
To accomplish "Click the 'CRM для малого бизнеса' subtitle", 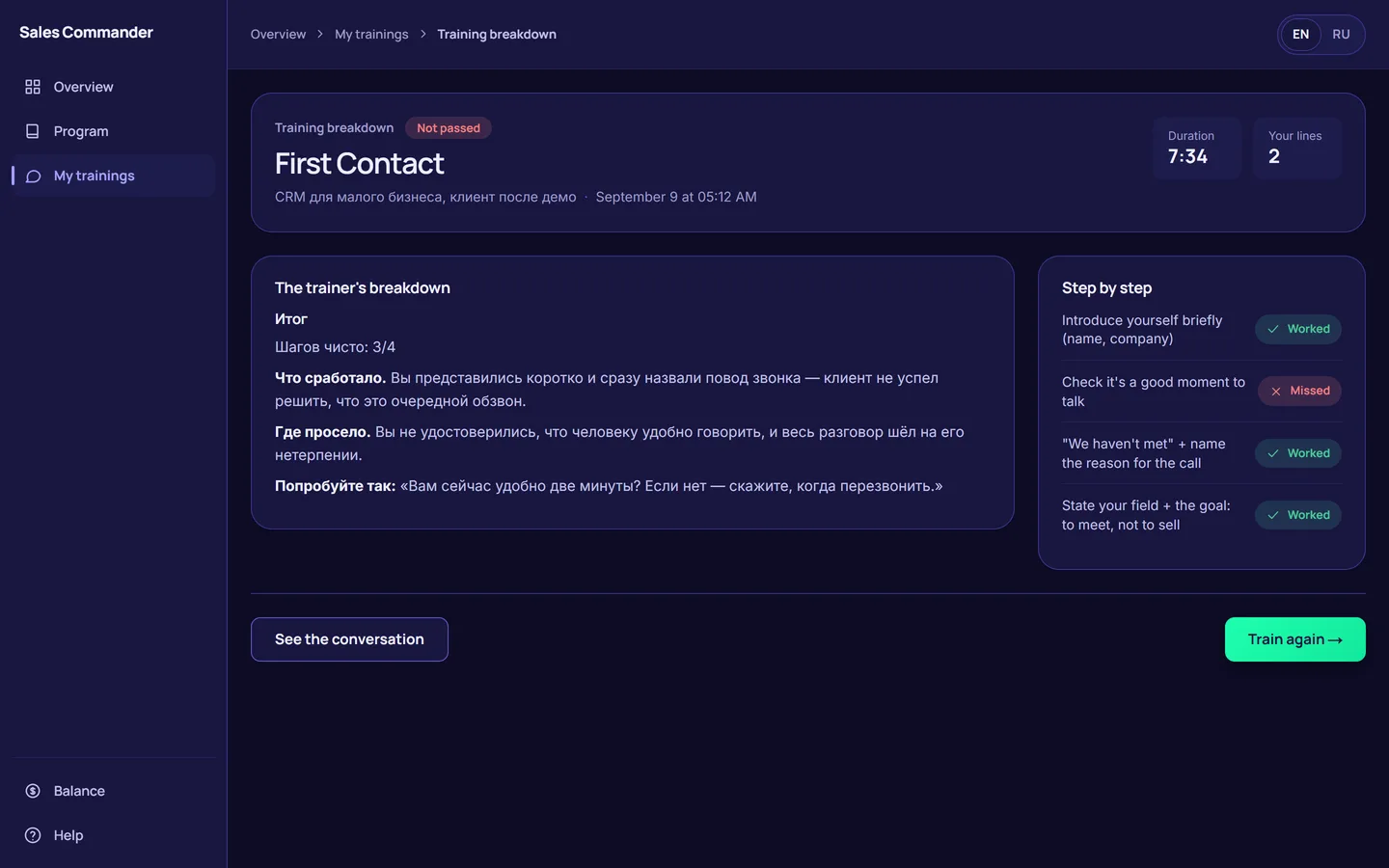I will tap(425, 197).
